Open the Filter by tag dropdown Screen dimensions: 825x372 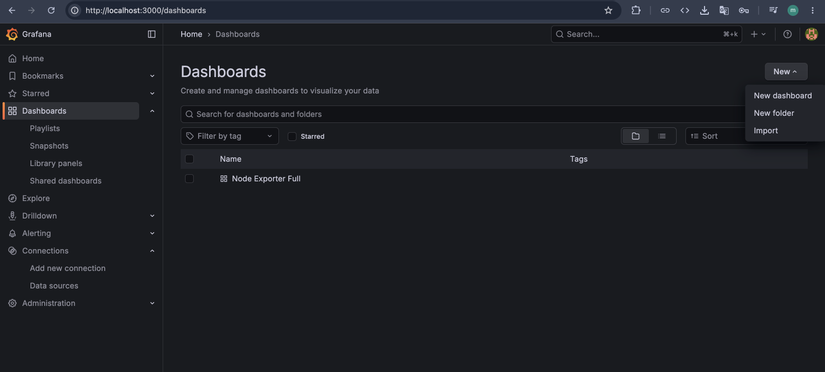coord(229,136)
